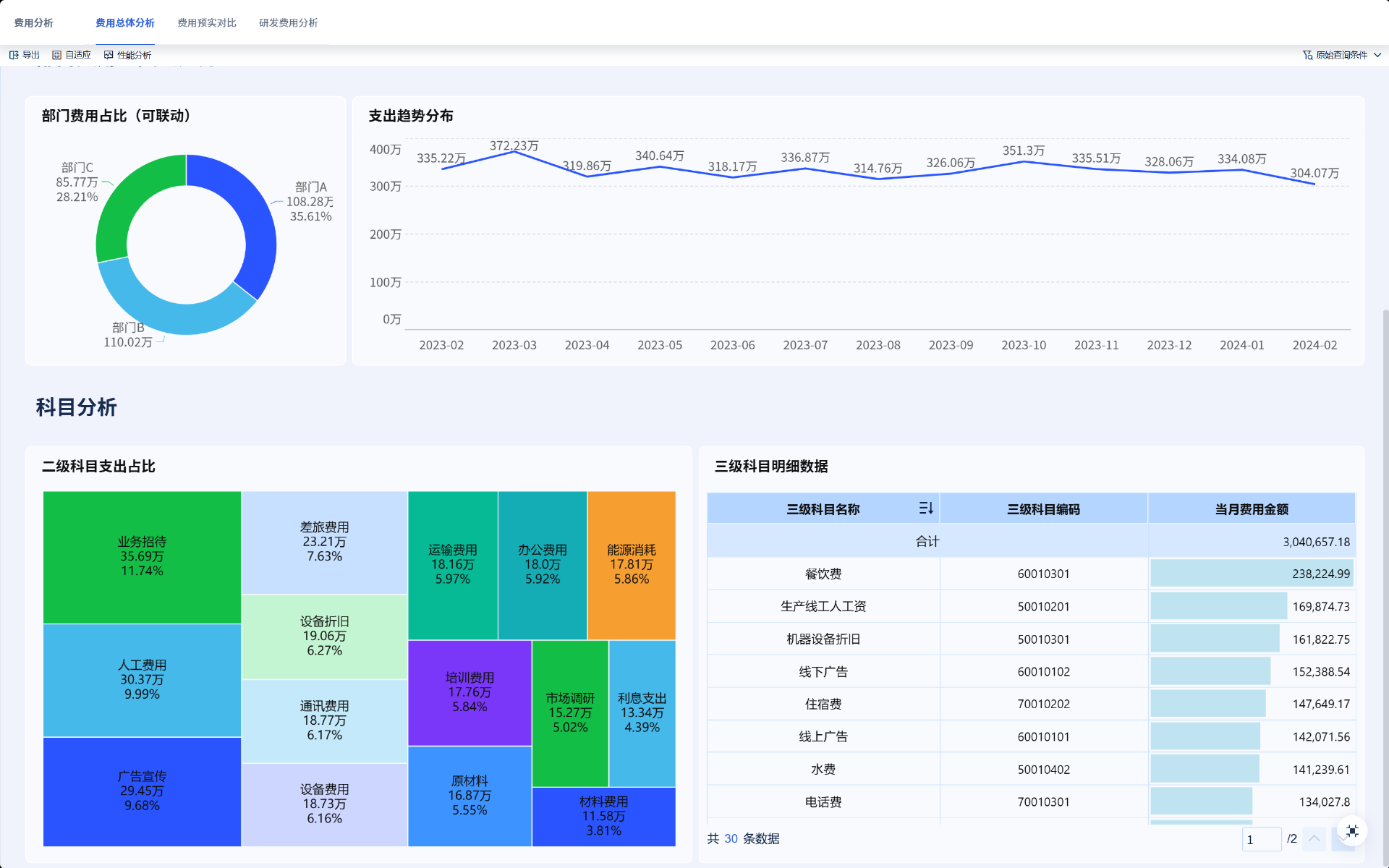Click the 原始查询条件 filter icon
The height and width of the screenshot is (868, 1389).
1307,55
